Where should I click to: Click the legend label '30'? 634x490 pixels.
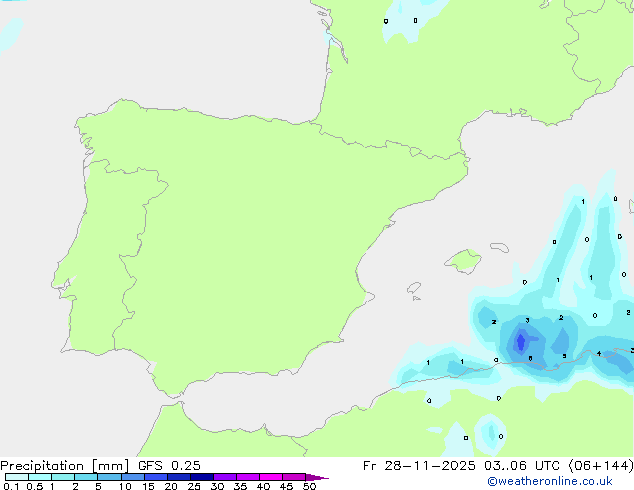[217, 486]
